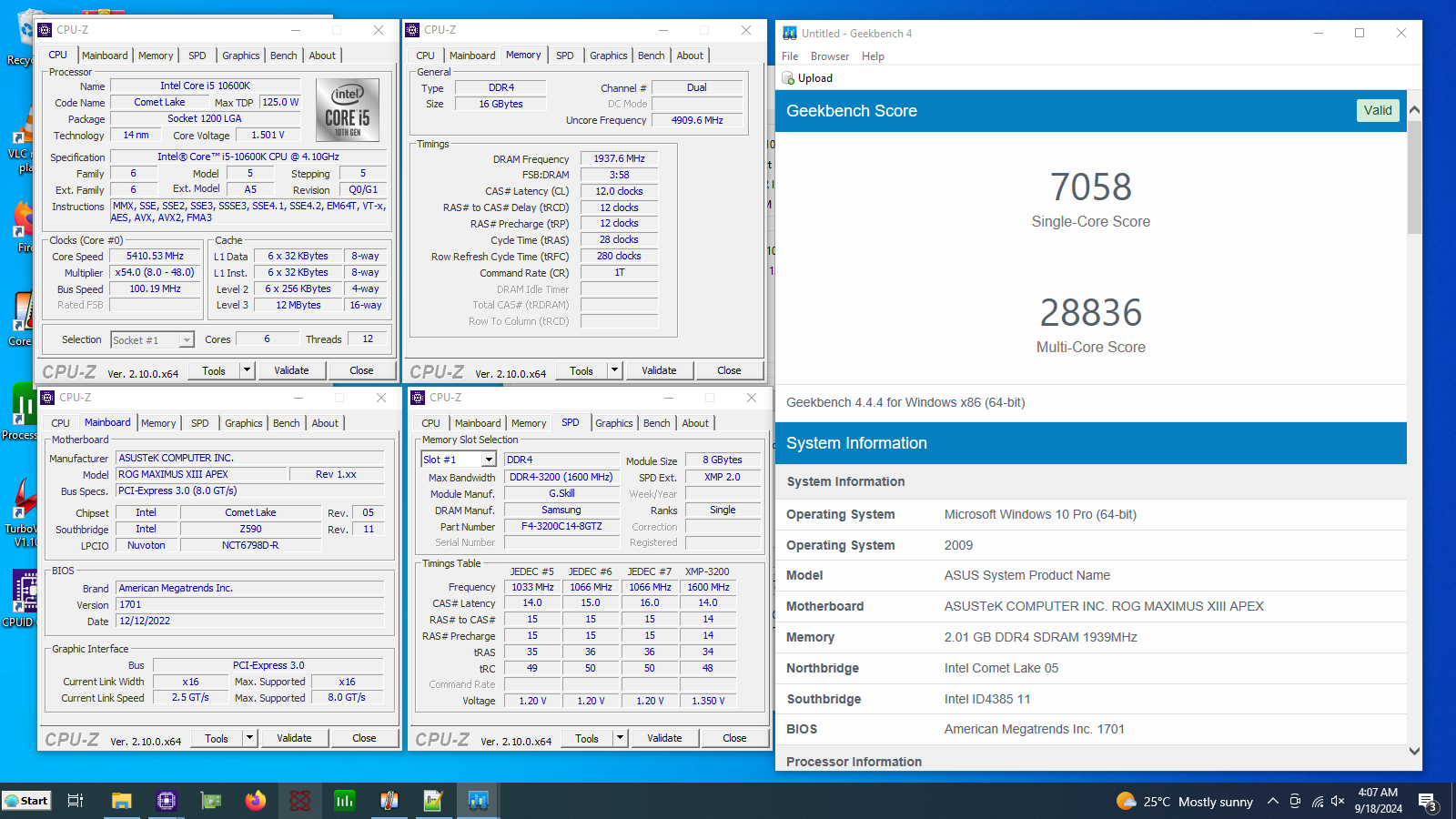Open the Geekbench taskbar icon
Screen dimensions: 1456x819
click(478, 801)
